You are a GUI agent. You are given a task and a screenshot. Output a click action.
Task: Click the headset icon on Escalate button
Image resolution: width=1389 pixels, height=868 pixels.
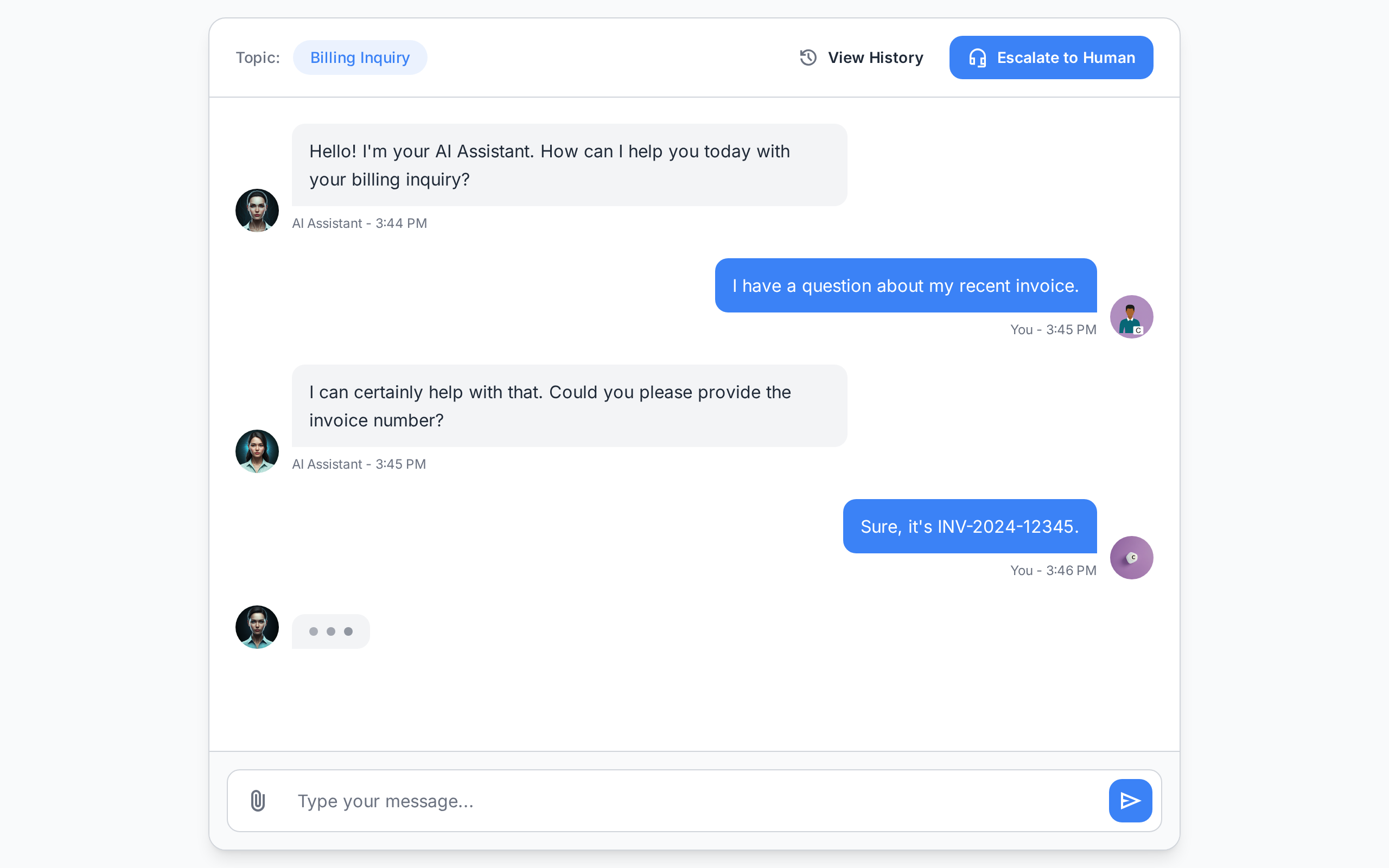(978, 58)
